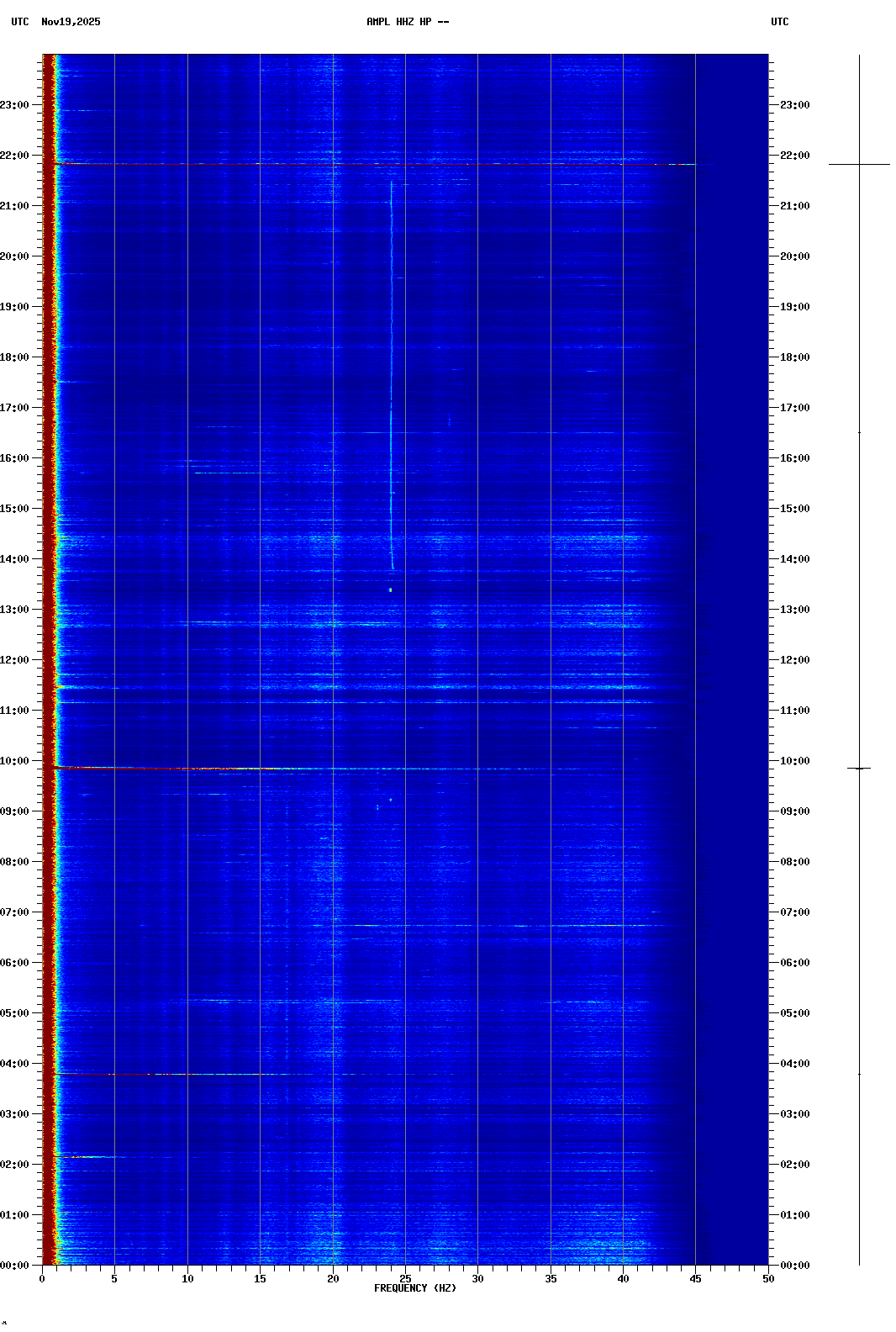Click the Nov19,2025 date label
The height and width of the screenshot is (1332, 896).
[71, 22]
